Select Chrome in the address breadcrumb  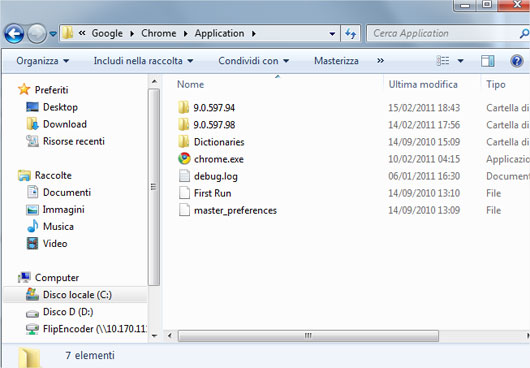(x=159, y=33)
